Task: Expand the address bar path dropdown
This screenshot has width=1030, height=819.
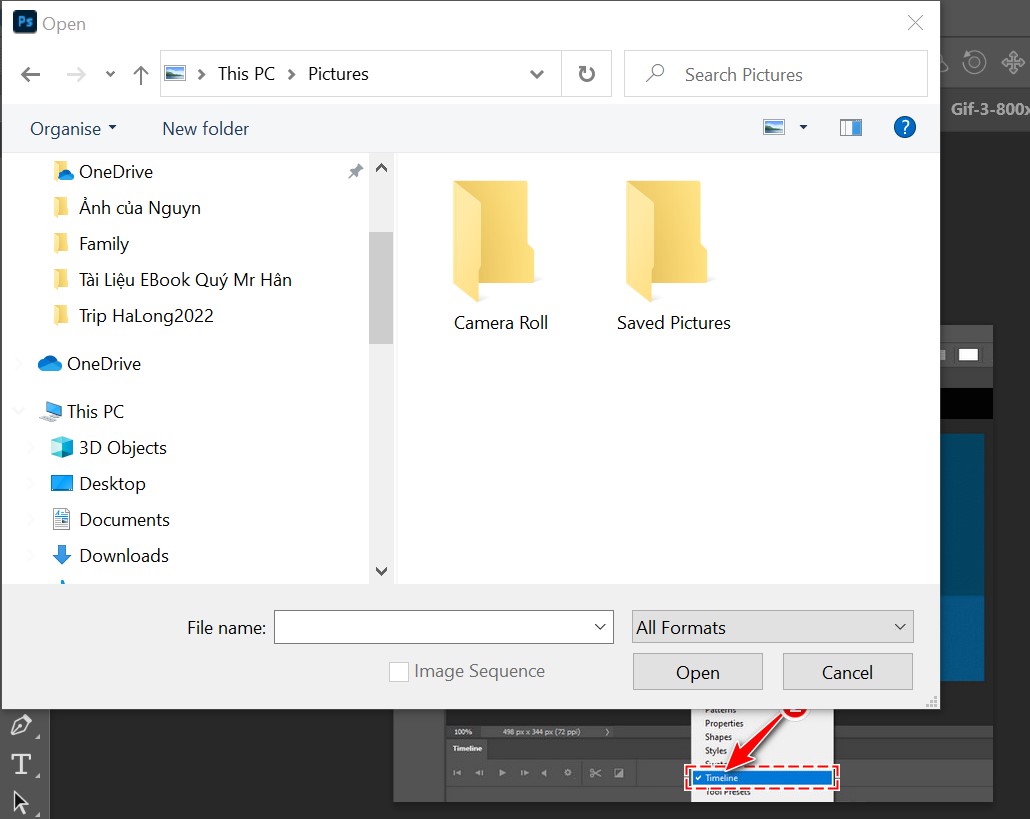Action: 537,74
